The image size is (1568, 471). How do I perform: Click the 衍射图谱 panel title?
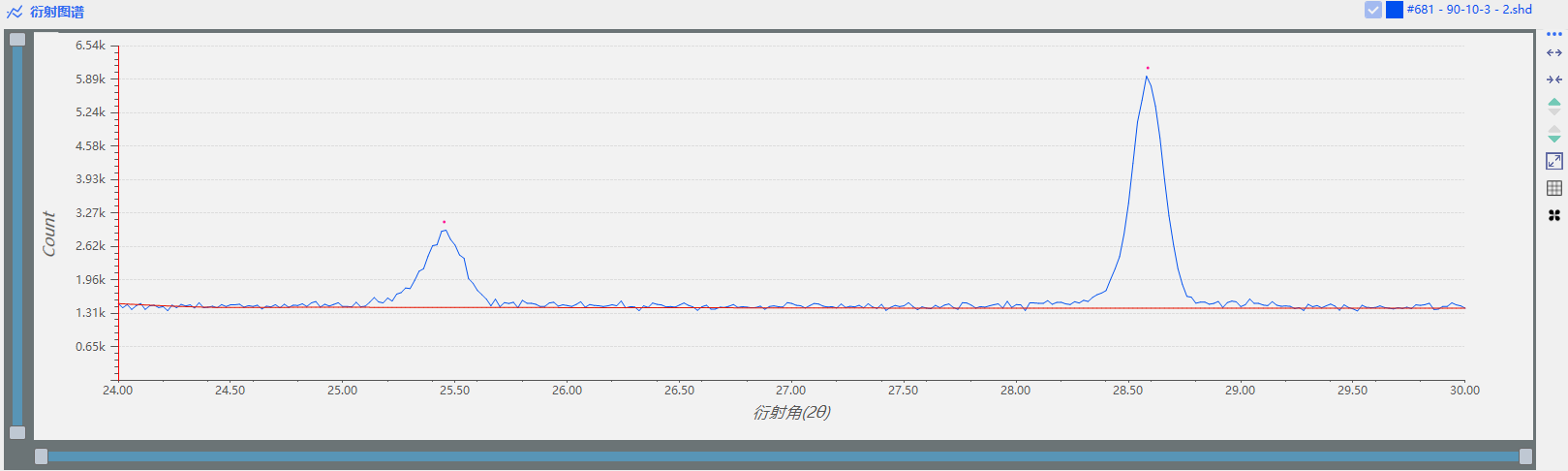click(x=57, y=12)
